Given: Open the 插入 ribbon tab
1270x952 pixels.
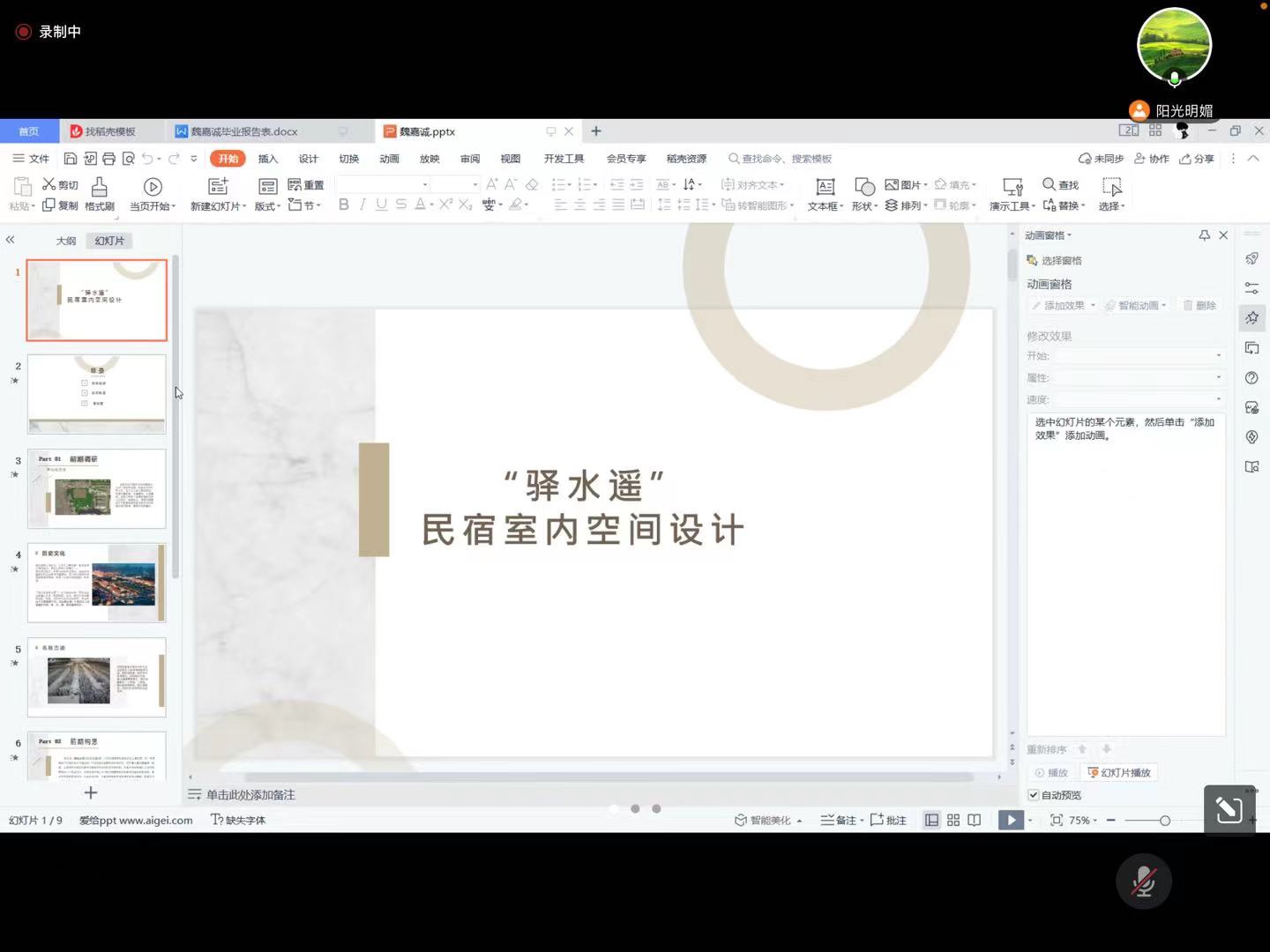Looking at the screenshot, I should 268,159.
